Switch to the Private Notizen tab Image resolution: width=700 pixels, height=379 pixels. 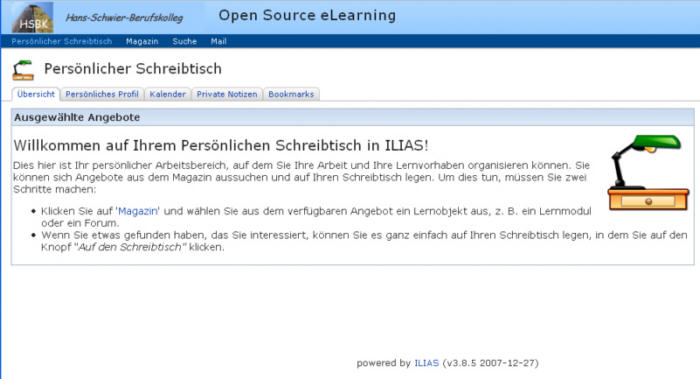click(x=227, y=94)
